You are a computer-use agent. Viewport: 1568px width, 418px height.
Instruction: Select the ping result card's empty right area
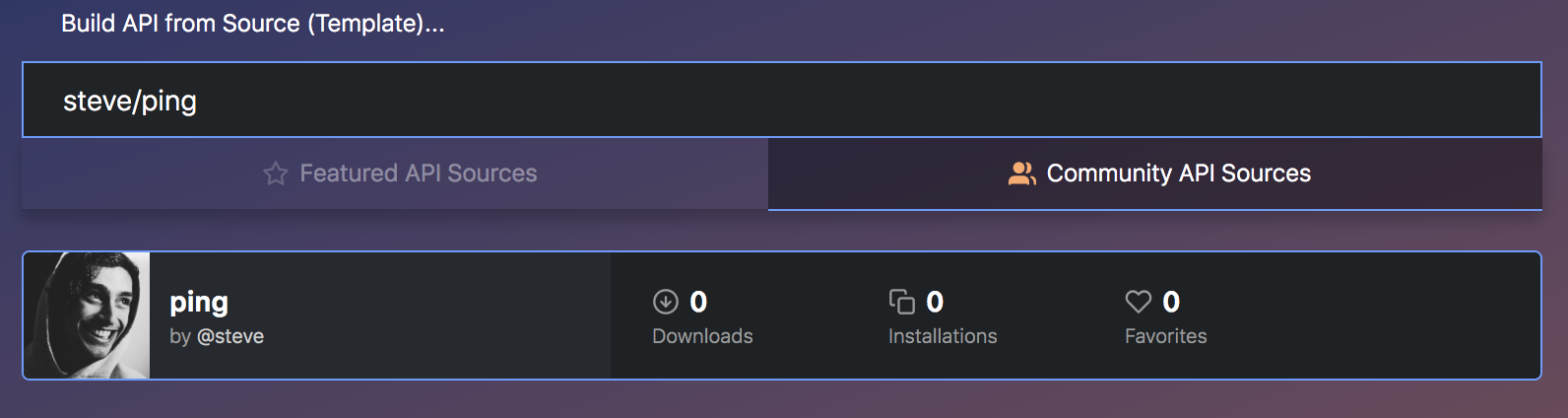[x=1379, y=315]
